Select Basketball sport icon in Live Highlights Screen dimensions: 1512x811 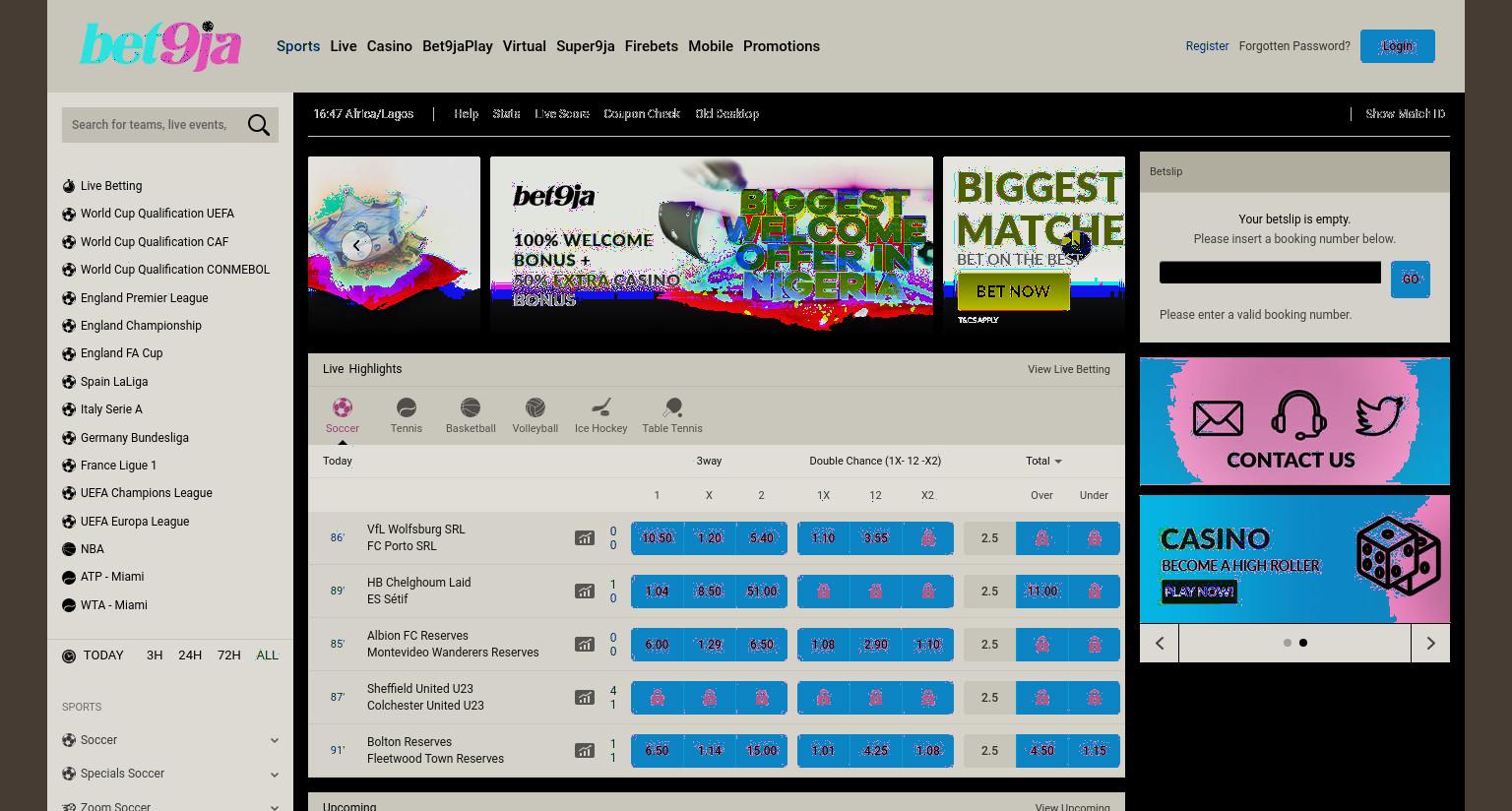[x=471, y=407]
